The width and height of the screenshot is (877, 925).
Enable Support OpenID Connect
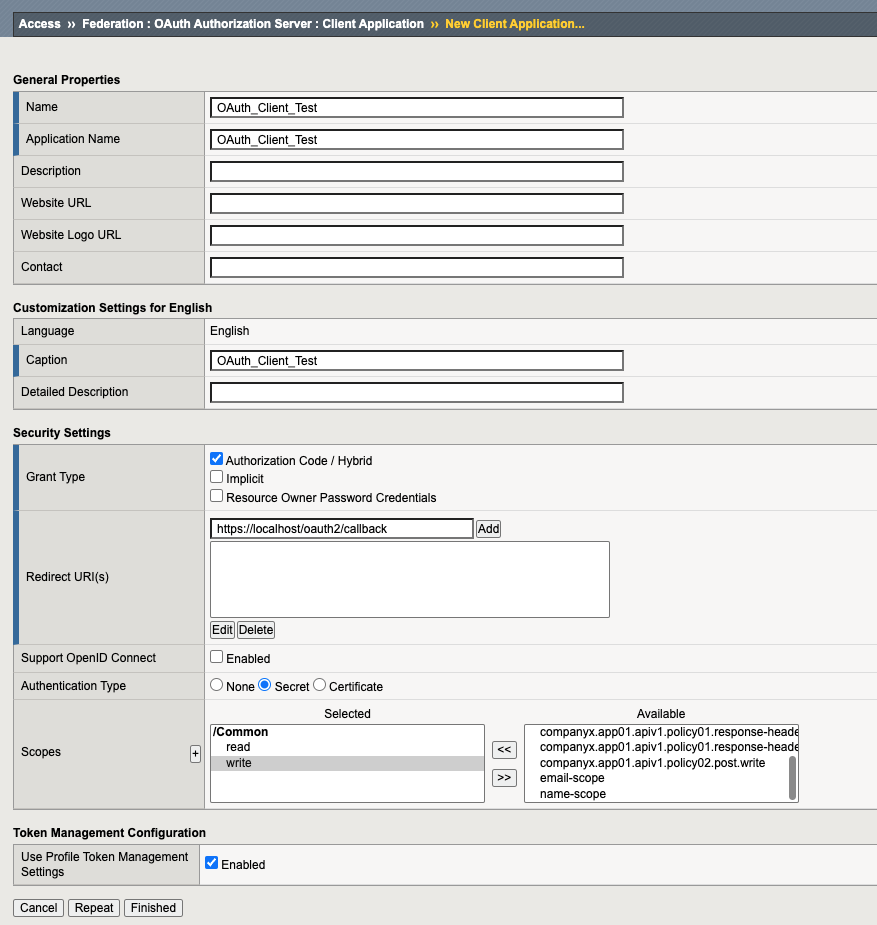pyautogui.click(x=217, y=657)
